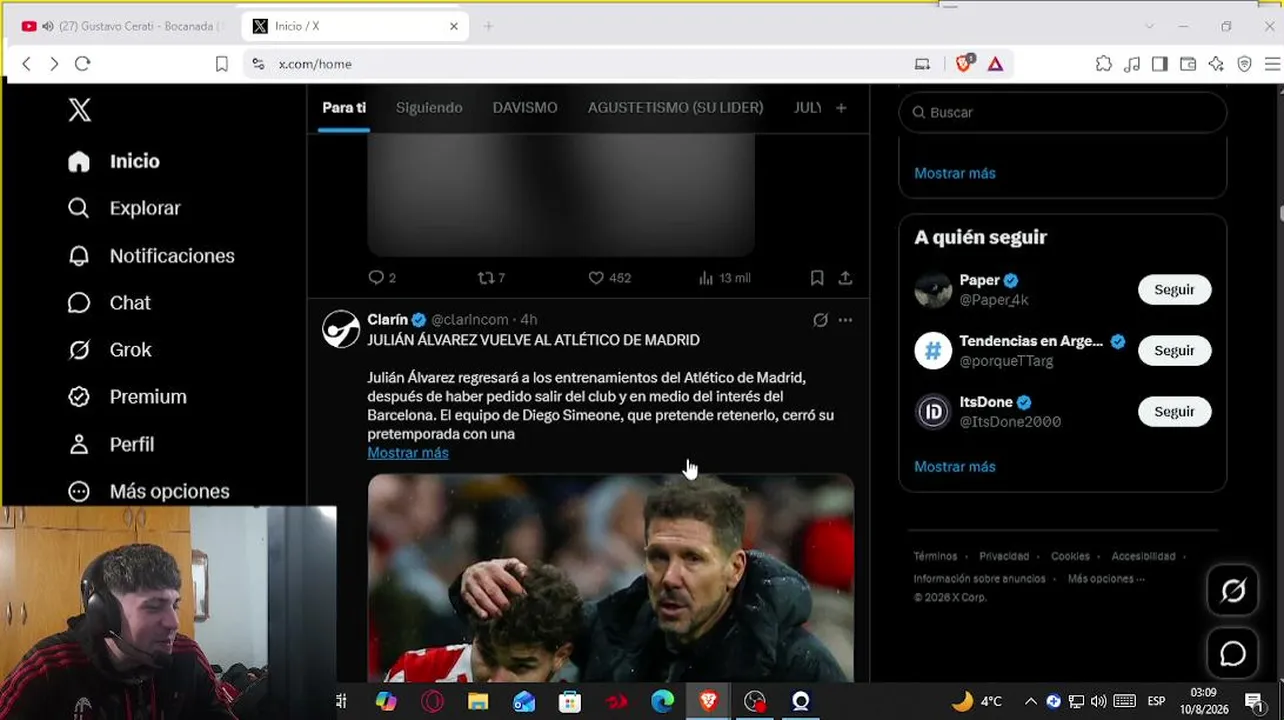Screen dimensions: 1284x720
Task: Open the Privacidad footer link
Action: pos(1004,556)
